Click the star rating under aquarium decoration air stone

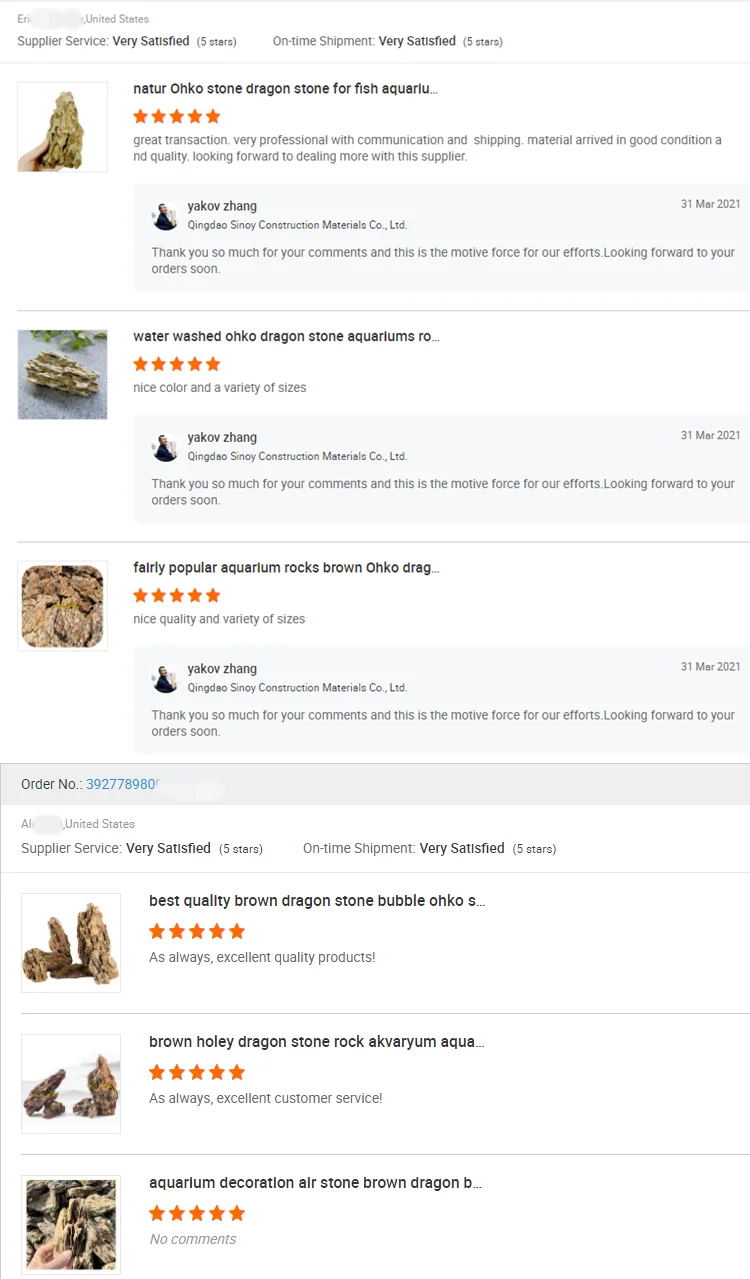click(197, 1213)
